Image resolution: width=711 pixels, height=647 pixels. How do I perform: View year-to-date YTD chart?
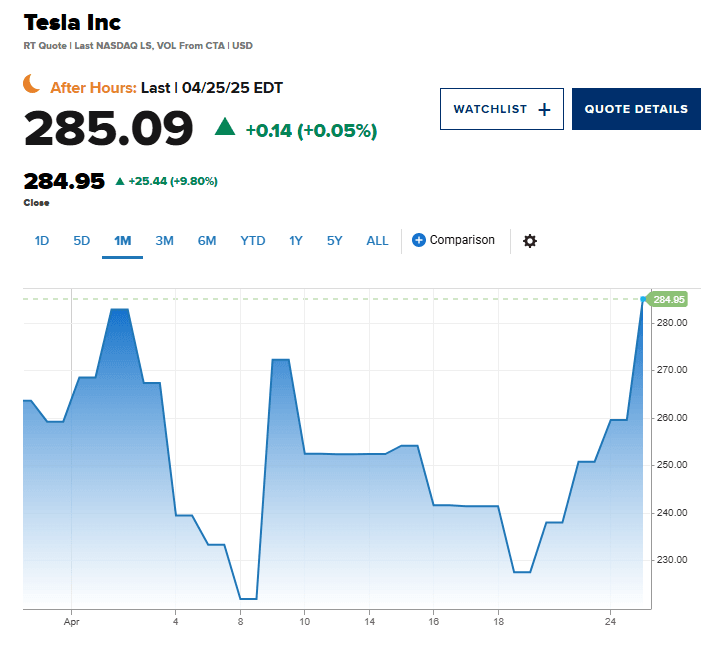pyautogui.click(x=253, y=240)
